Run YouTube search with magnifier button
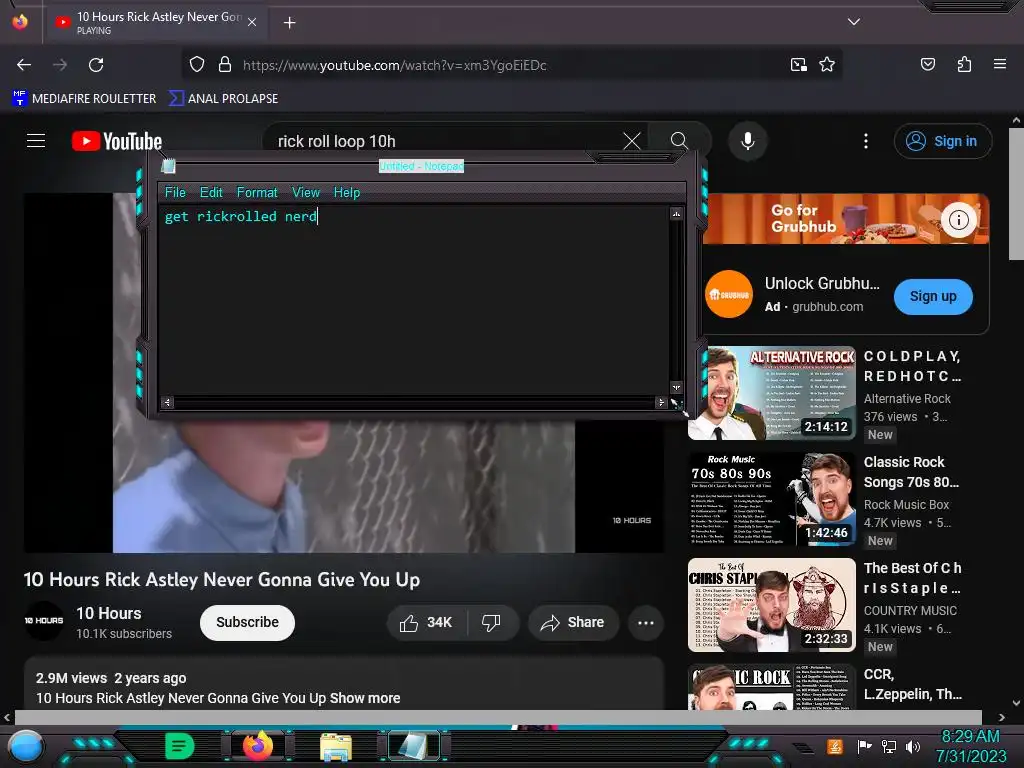This screenshot has width=1024, height=768. 679,140
